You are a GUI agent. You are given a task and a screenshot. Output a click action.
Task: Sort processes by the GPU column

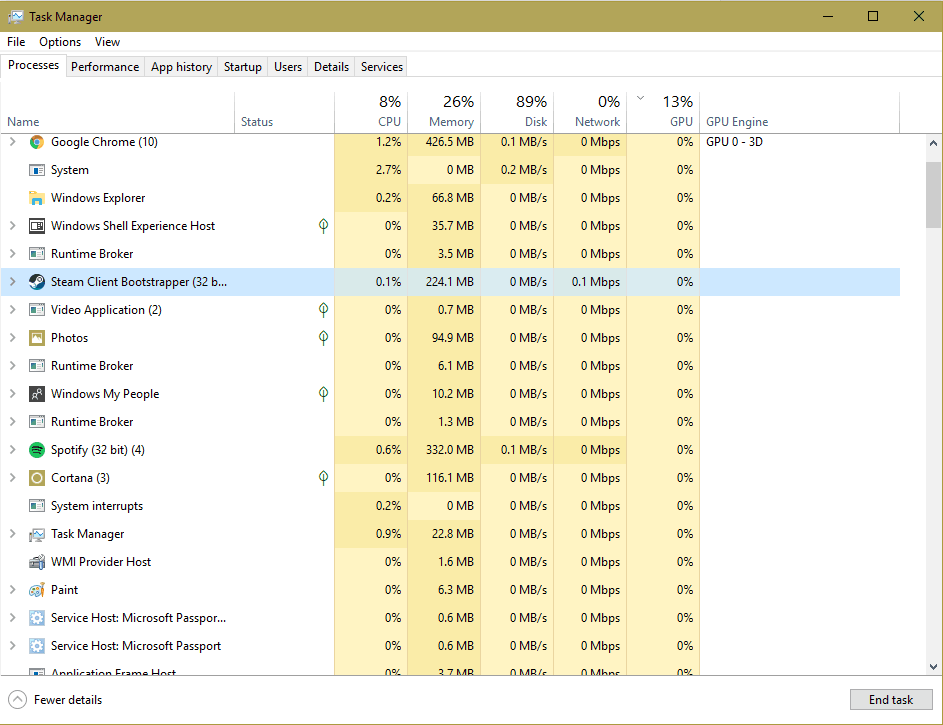663,112
